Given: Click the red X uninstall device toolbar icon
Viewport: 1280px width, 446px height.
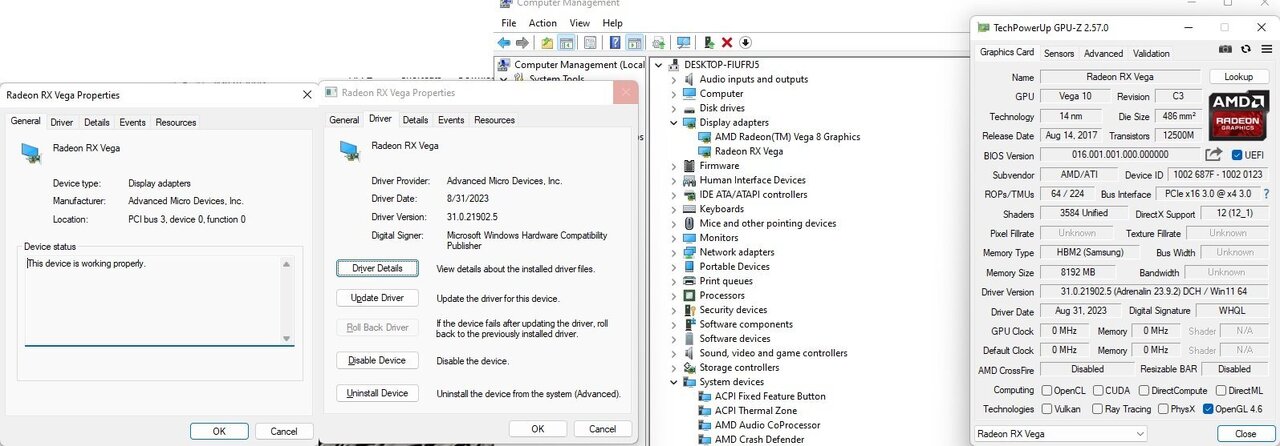Looking at the screenshot, I should coord(727,43).
